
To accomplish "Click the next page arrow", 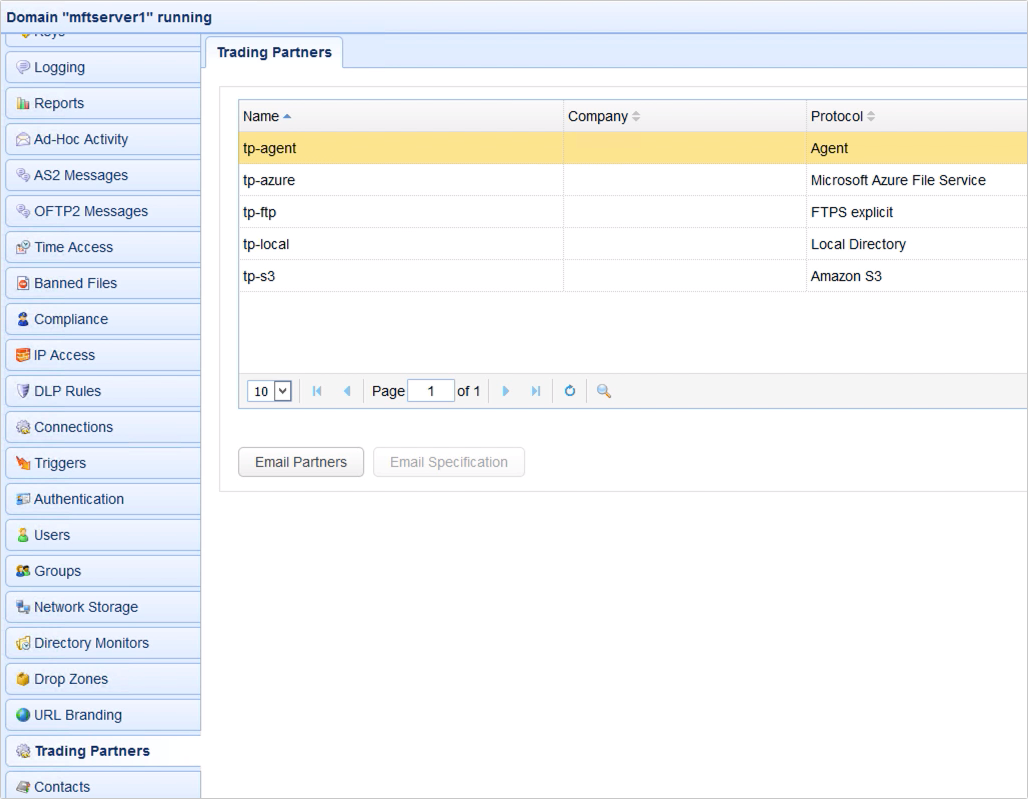I will click(506, 391).
